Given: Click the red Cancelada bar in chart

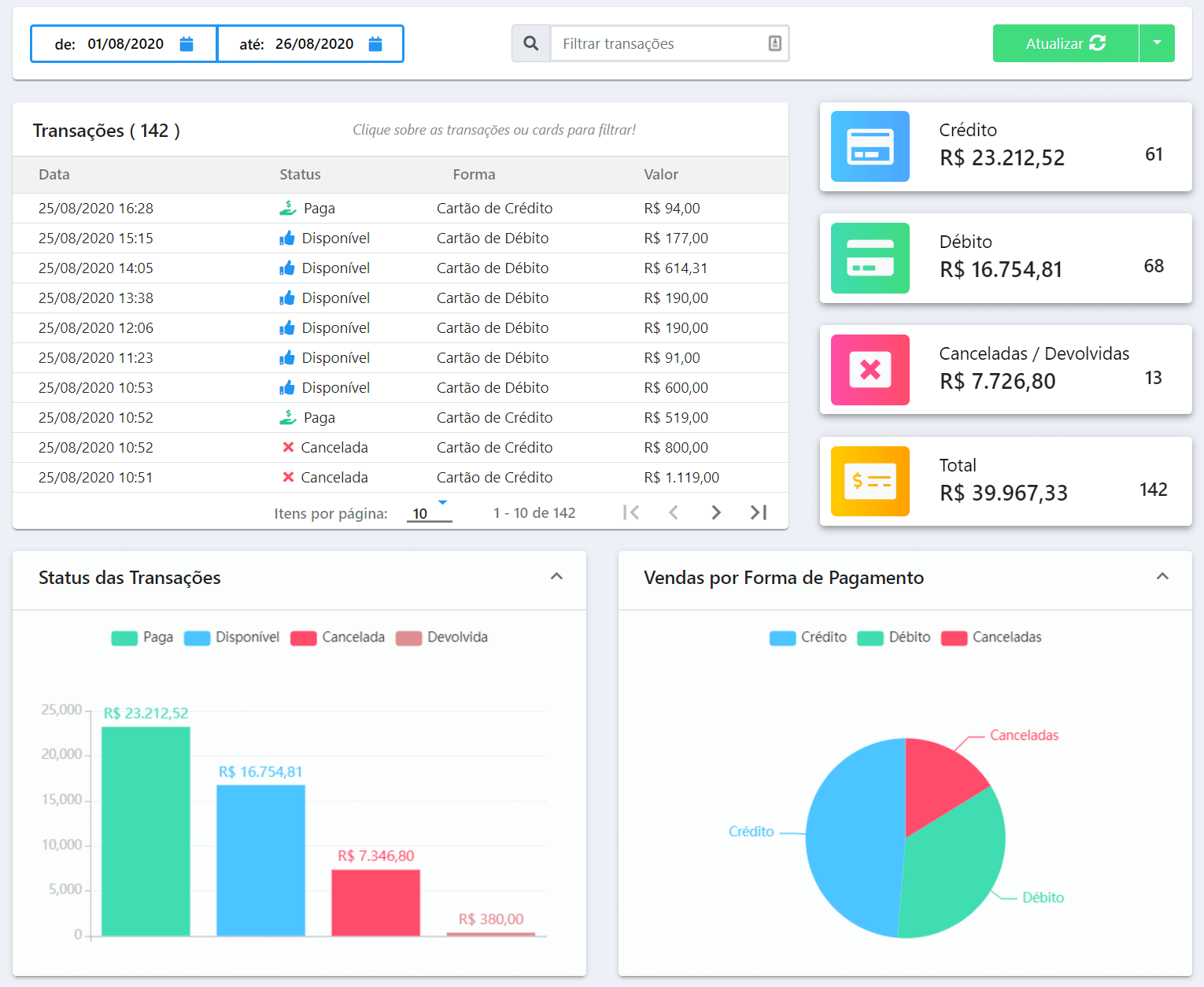Looking at the screenshot, I should (x=375, y=903).
